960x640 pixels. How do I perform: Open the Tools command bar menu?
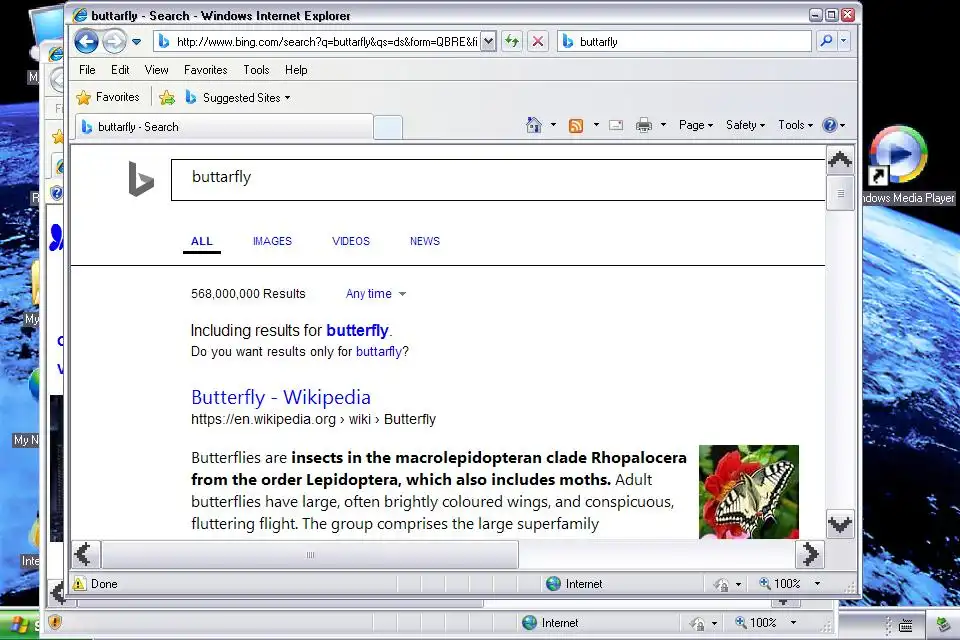click(795, 125)
